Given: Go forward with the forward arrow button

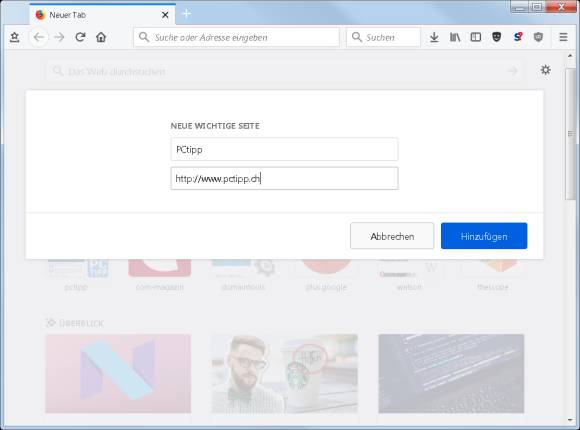Looking at the screenshot, I should click(60, 37).
